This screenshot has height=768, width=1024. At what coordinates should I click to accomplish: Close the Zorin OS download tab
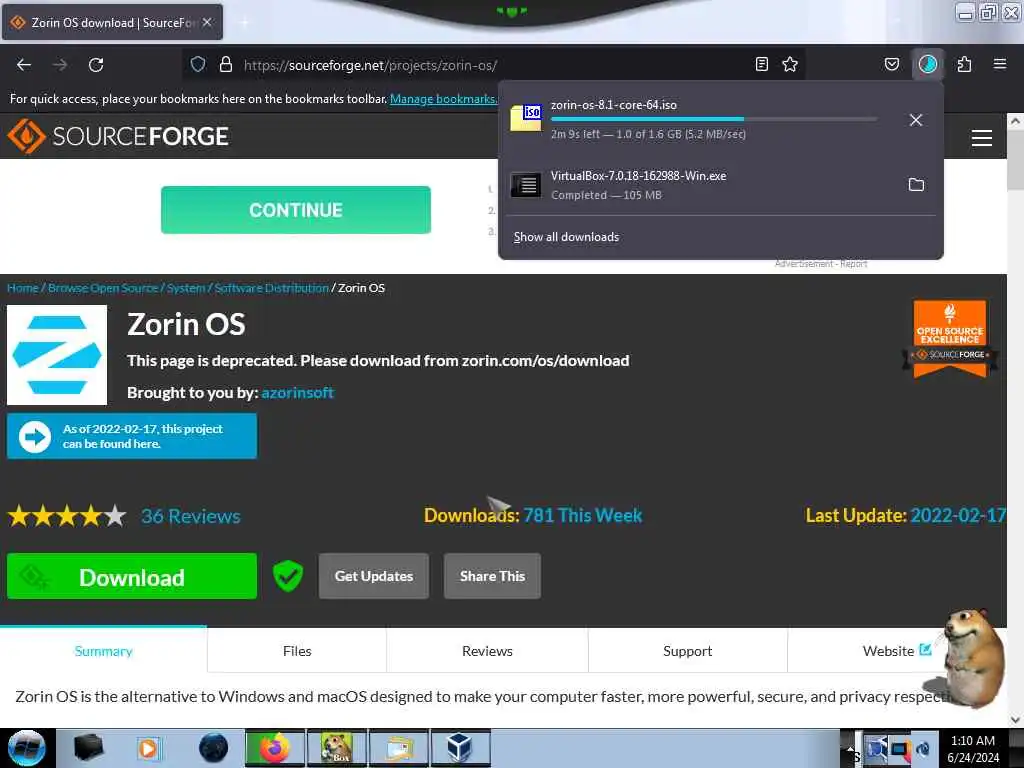(207, 22)
